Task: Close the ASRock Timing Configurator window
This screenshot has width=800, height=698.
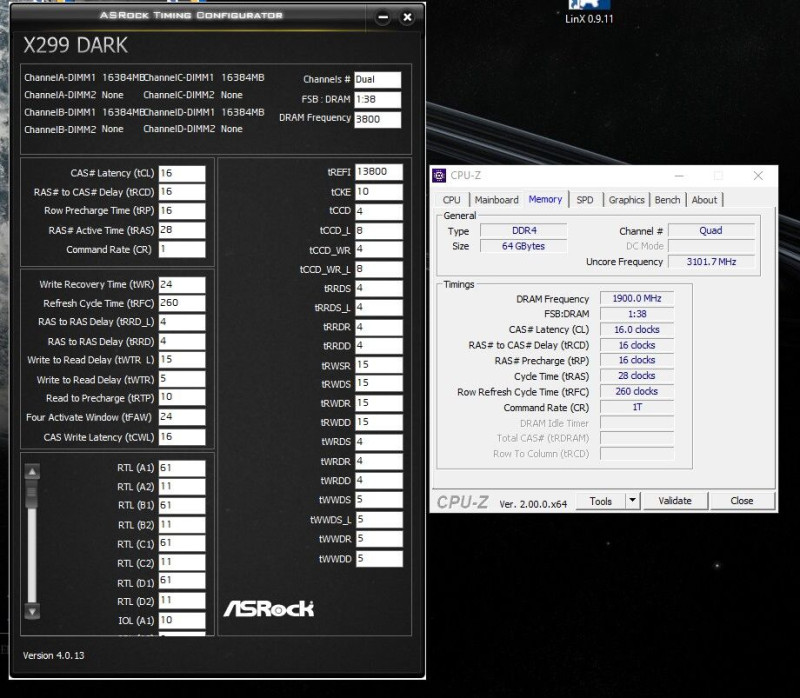Action: point(407,17)
